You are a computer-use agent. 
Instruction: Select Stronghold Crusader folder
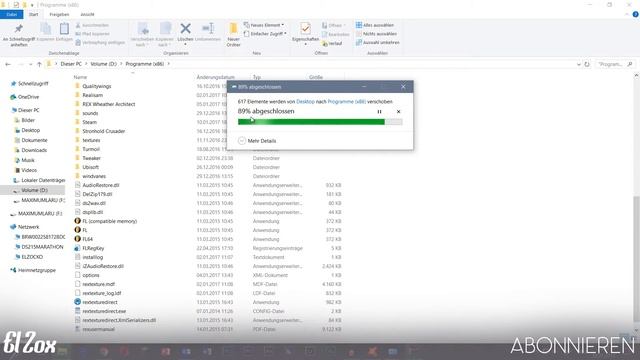(100, 131)
